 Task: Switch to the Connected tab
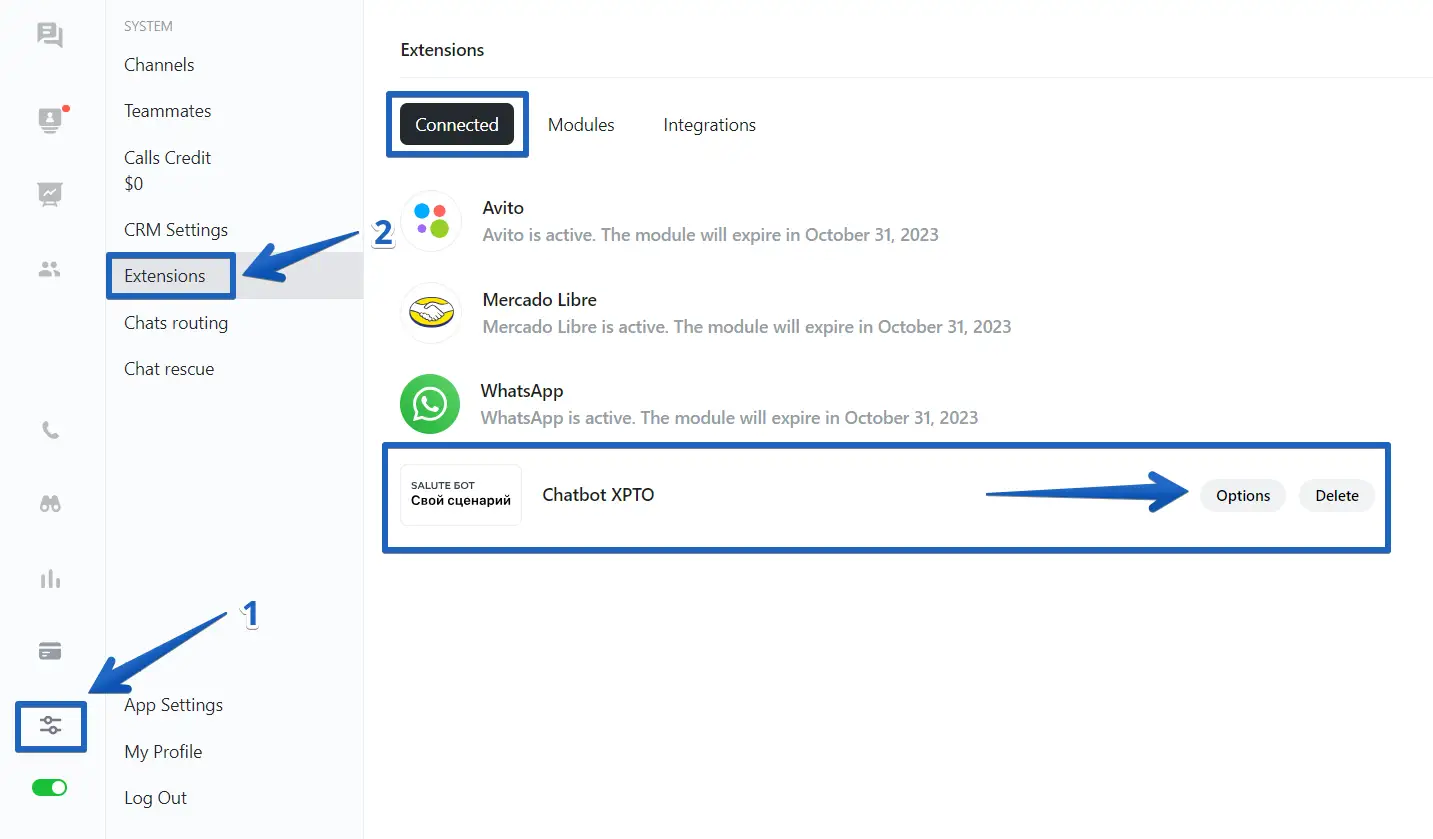[457, 125]
